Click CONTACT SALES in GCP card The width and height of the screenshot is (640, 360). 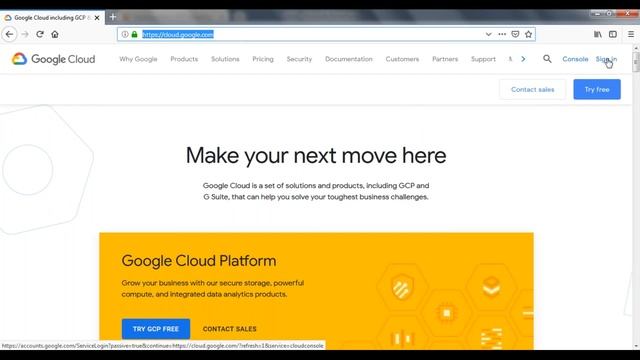(229, 329)
